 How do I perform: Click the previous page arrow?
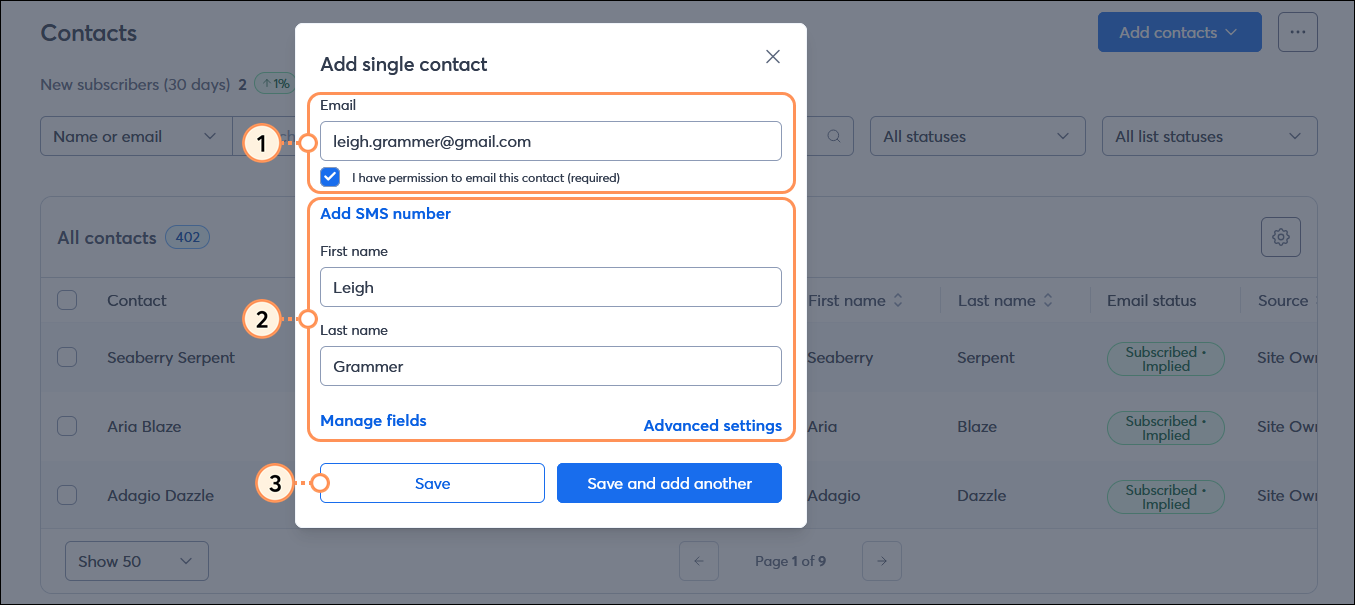click(x=699, y=561)
